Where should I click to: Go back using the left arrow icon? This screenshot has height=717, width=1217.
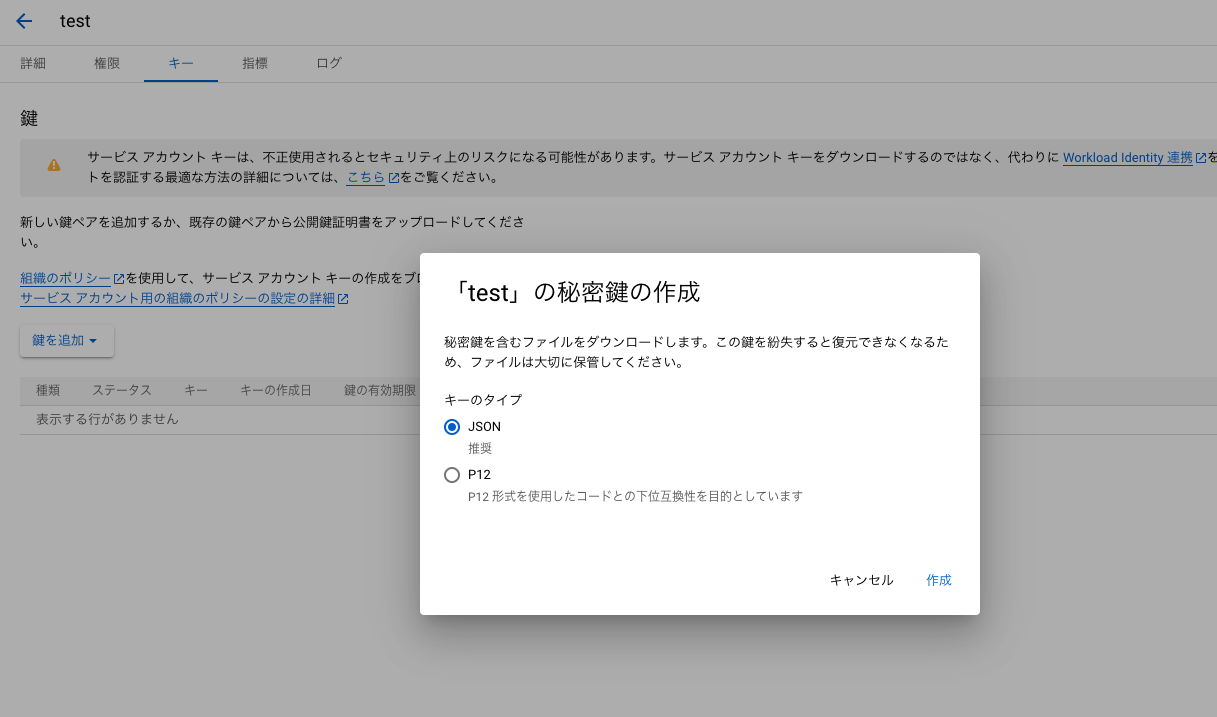[25, 21]
